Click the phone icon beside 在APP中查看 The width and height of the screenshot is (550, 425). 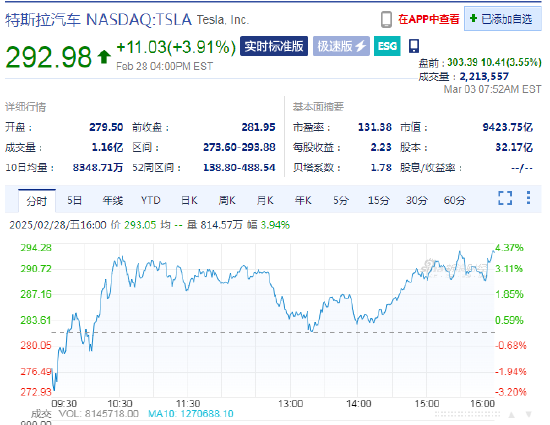click(x=386, y=19)
